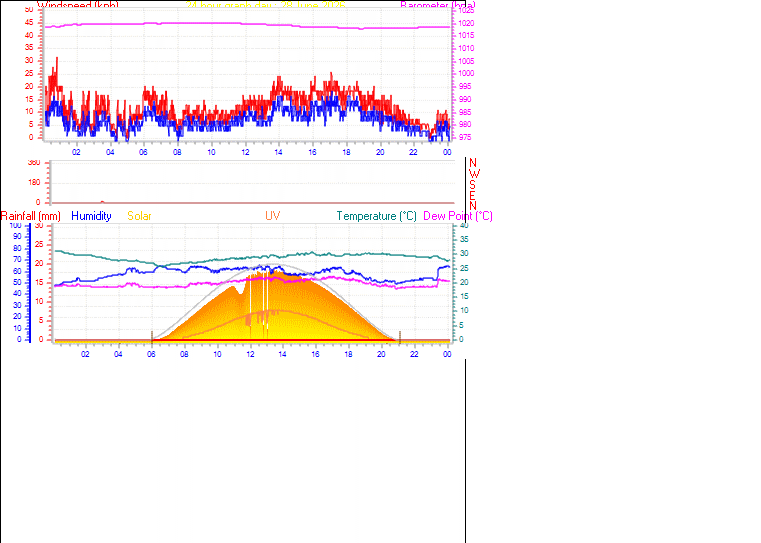761x543 pixels.
Task: Click the sunrise marker near 06 hours
Action: tap(152, 337)
